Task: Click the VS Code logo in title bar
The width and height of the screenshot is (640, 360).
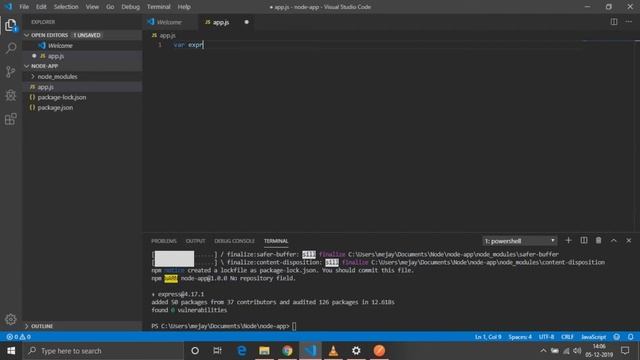Action: click(8, 7)
